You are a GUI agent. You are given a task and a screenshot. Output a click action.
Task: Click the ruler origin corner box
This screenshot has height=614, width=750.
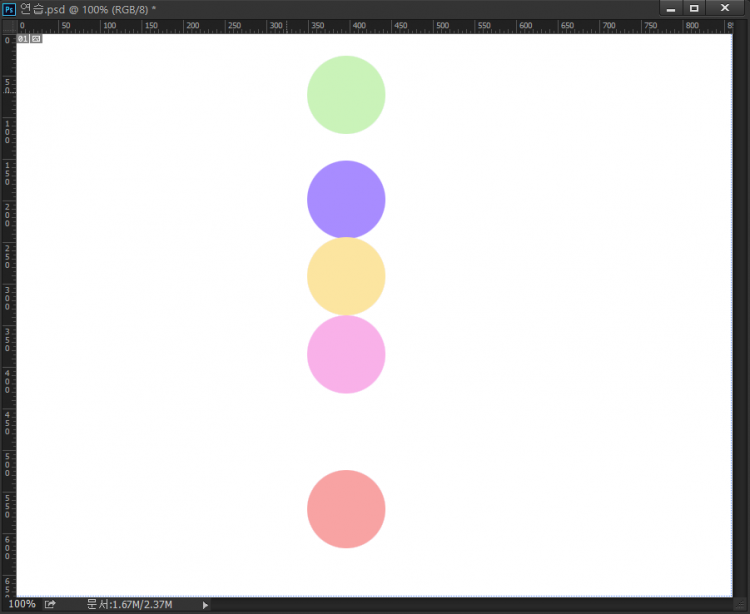click(8, 26)
